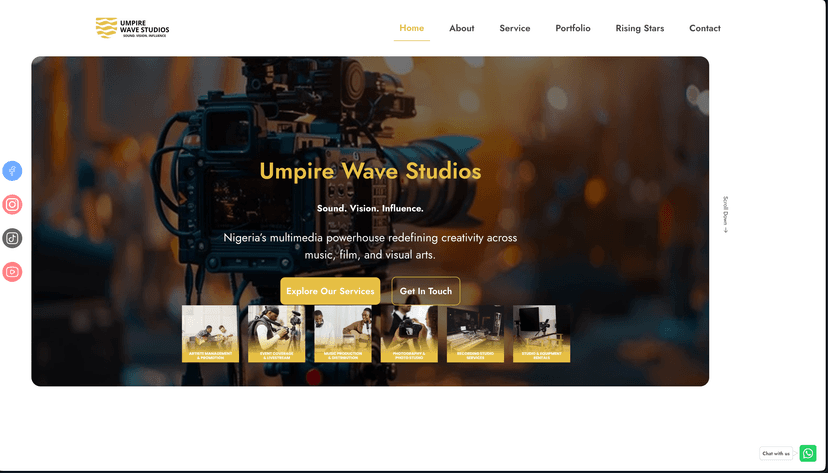The image size is (828, 473).
Task: Click the Umpire Wave Studios logo
Action: point(133,28)
